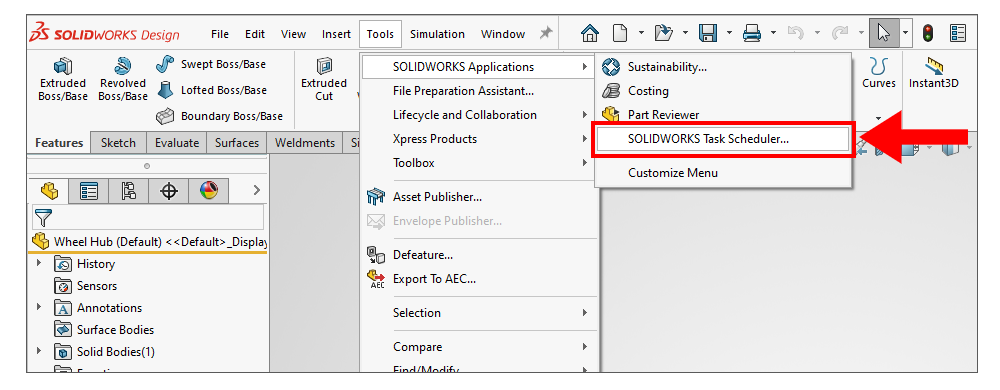The width and height of the screenshot is (1000, 390).
Task: Click the Home icon in toolbar
Action: 590,33
